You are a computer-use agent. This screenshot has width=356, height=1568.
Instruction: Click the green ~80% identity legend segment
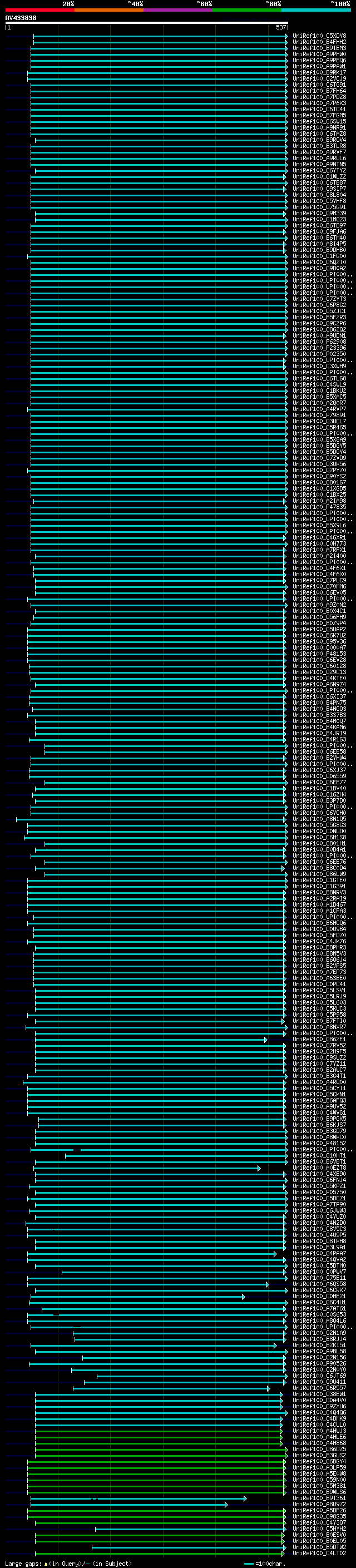[x=247, y=10]
